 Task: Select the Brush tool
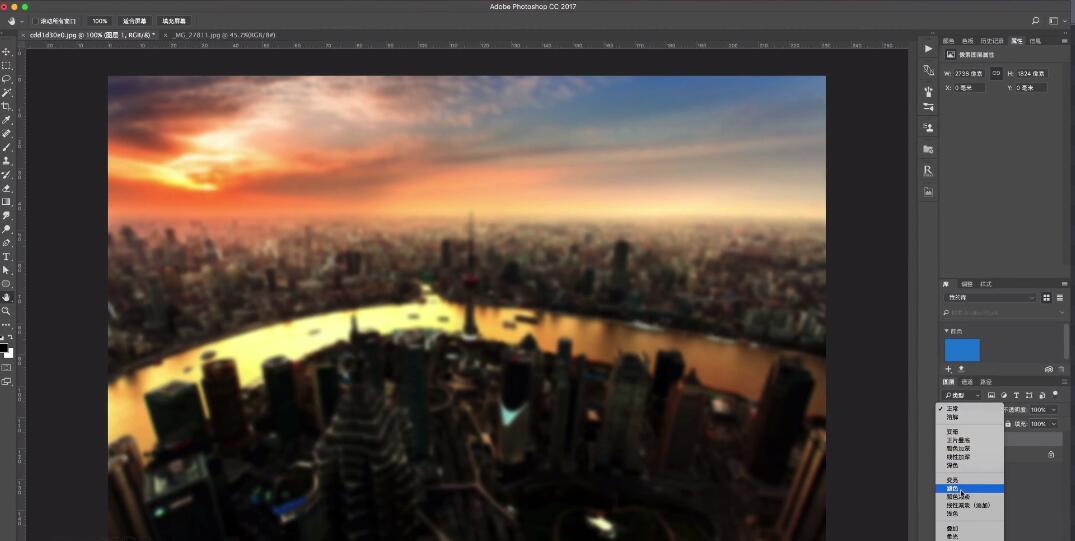pos(7,147)
